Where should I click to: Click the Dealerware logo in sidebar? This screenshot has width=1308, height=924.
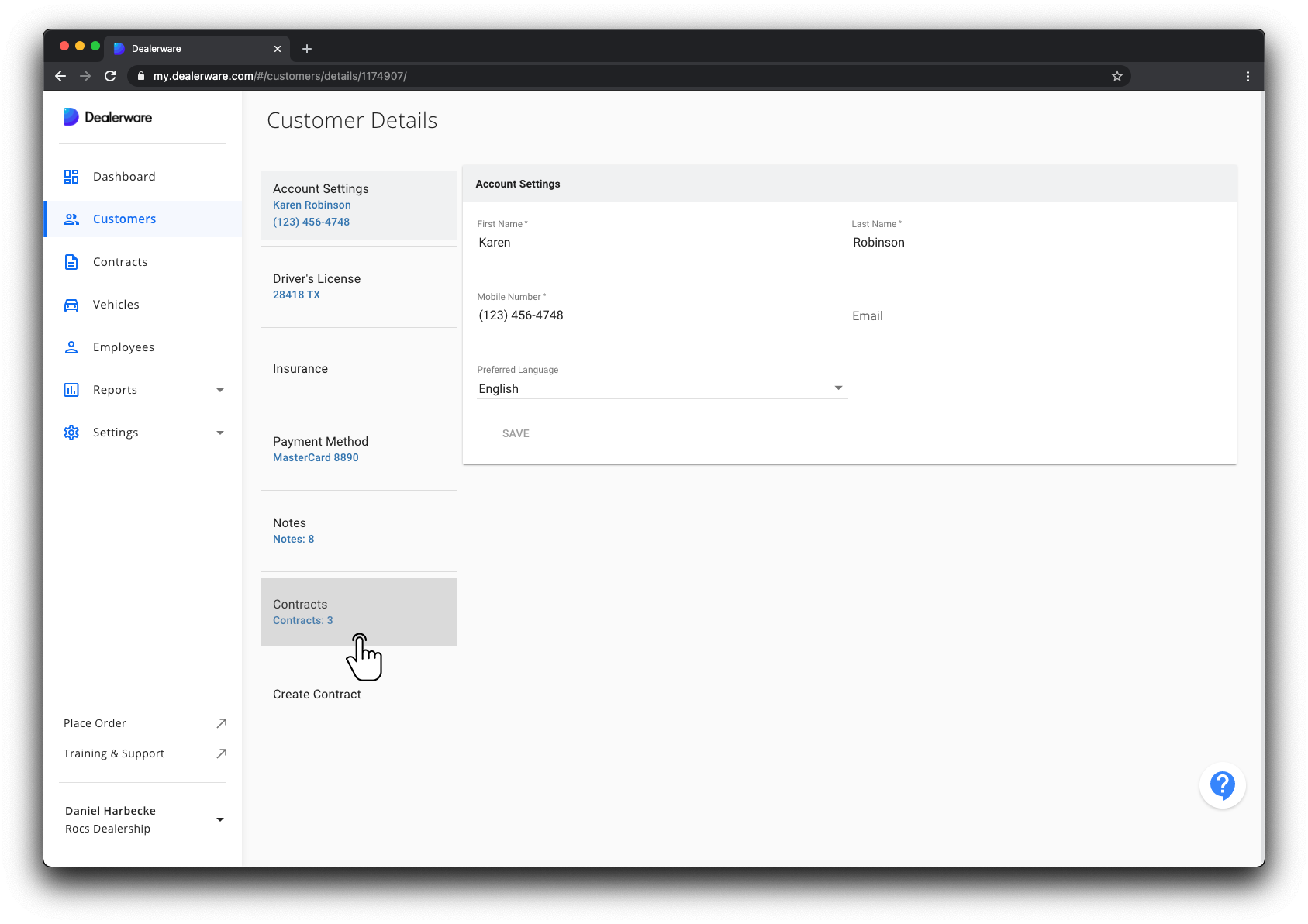(x=108, y=117)
